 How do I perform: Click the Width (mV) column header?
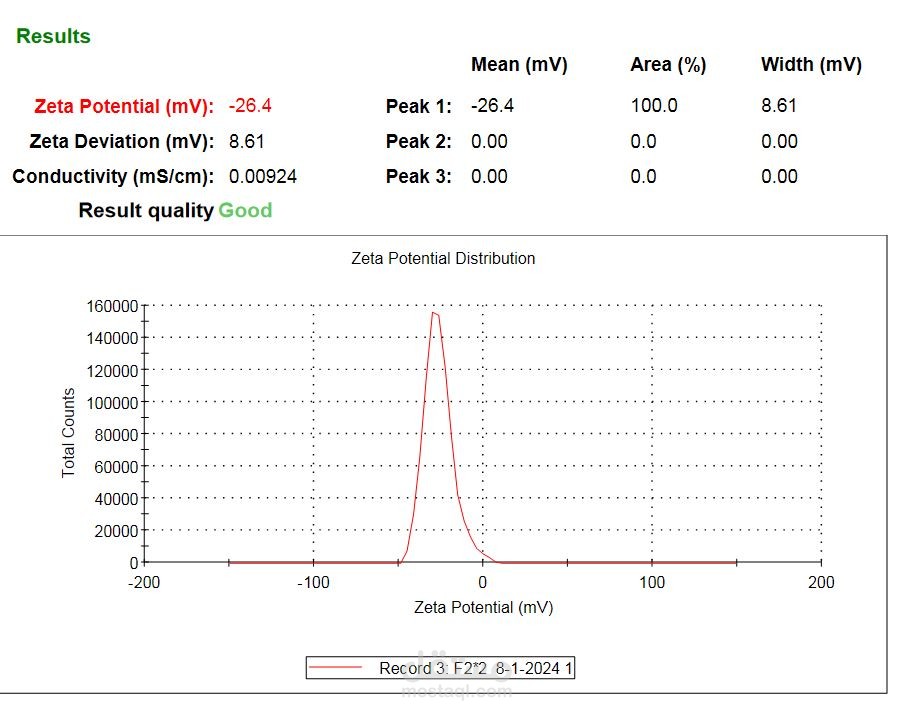(811, 64)
